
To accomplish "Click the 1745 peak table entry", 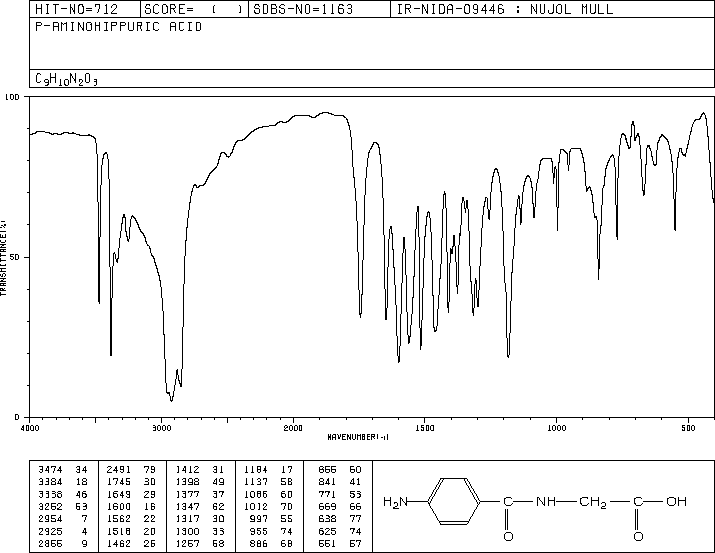I will coord(131,482).
